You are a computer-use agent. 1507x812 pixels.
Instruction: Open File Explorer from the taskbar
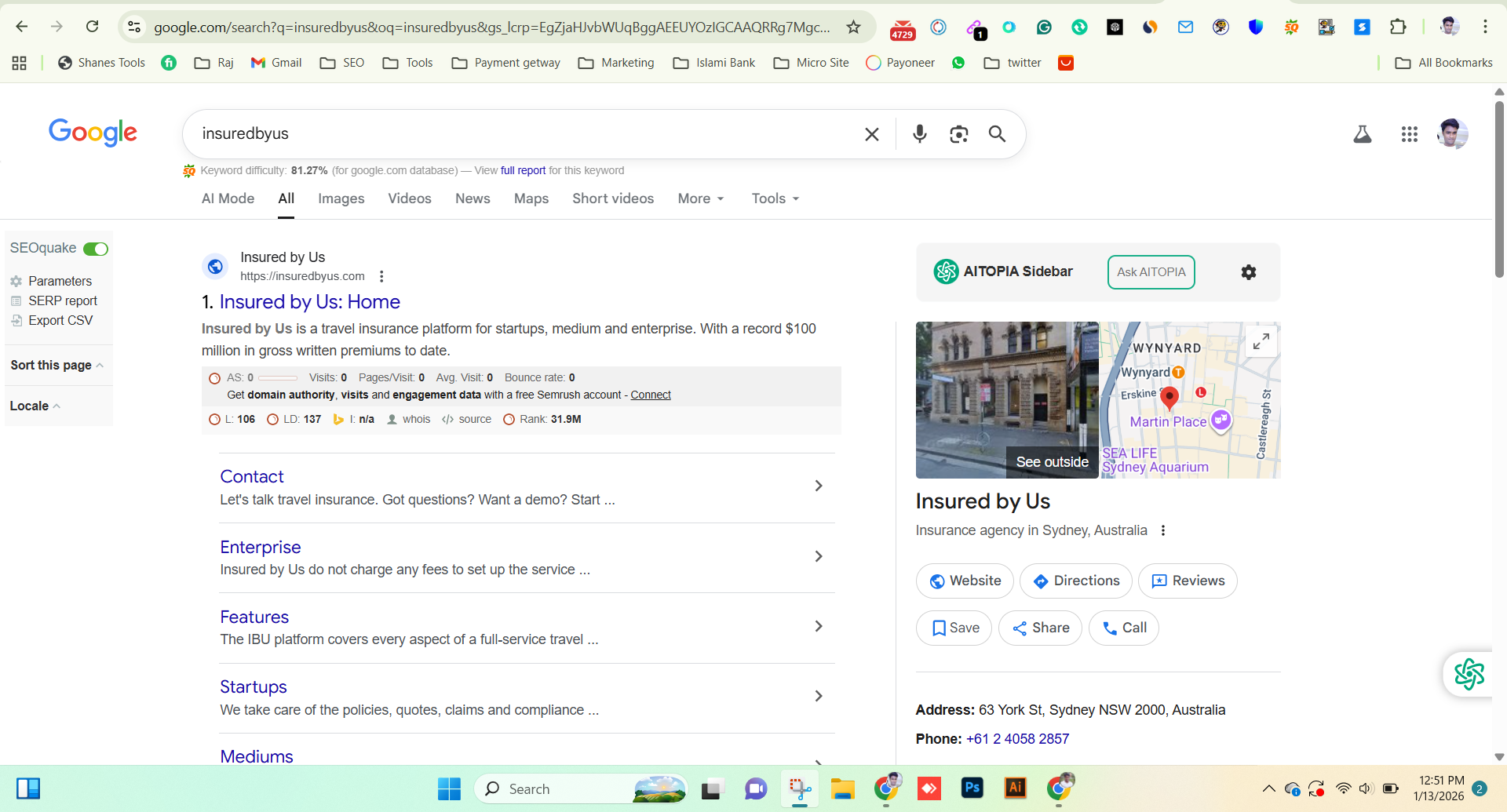842,788
